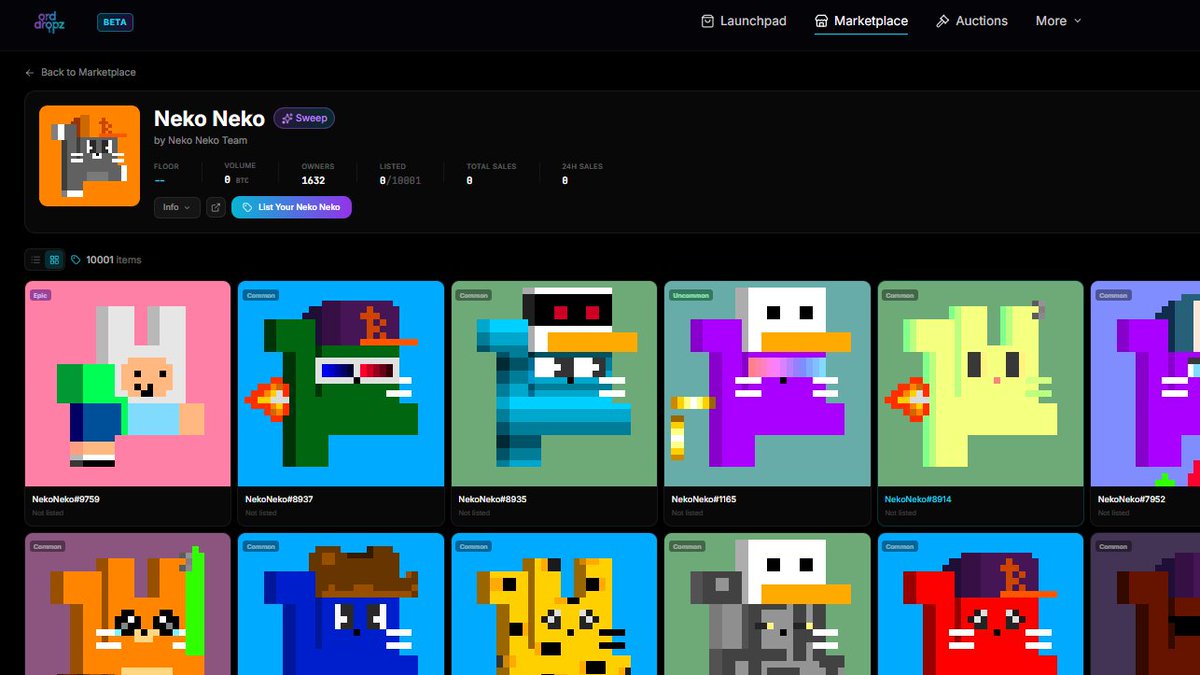Open the Marketplace tab

tap(861, 21)
